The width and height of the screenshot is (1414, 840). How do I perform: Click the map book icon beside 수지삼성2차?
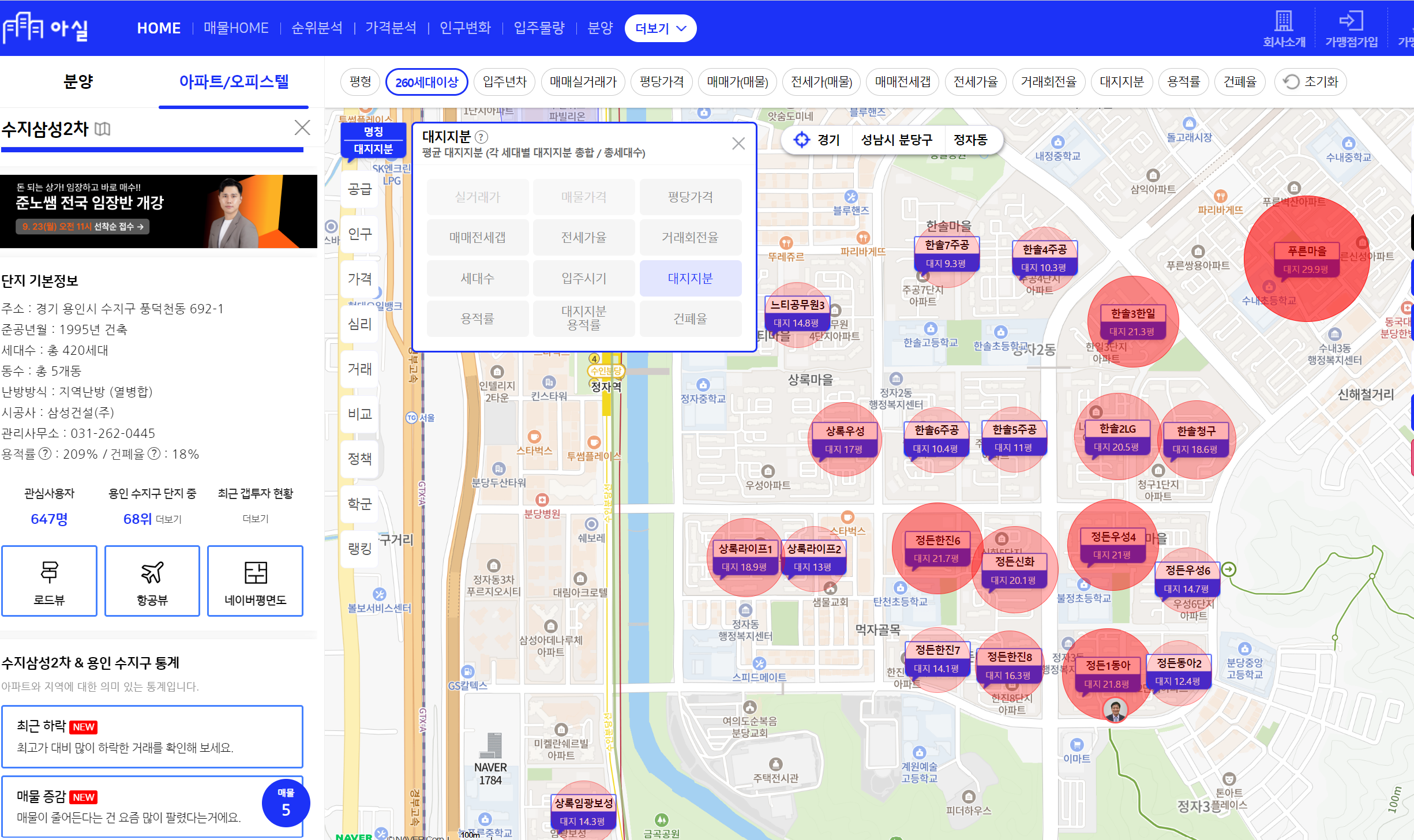coord(102,129)
